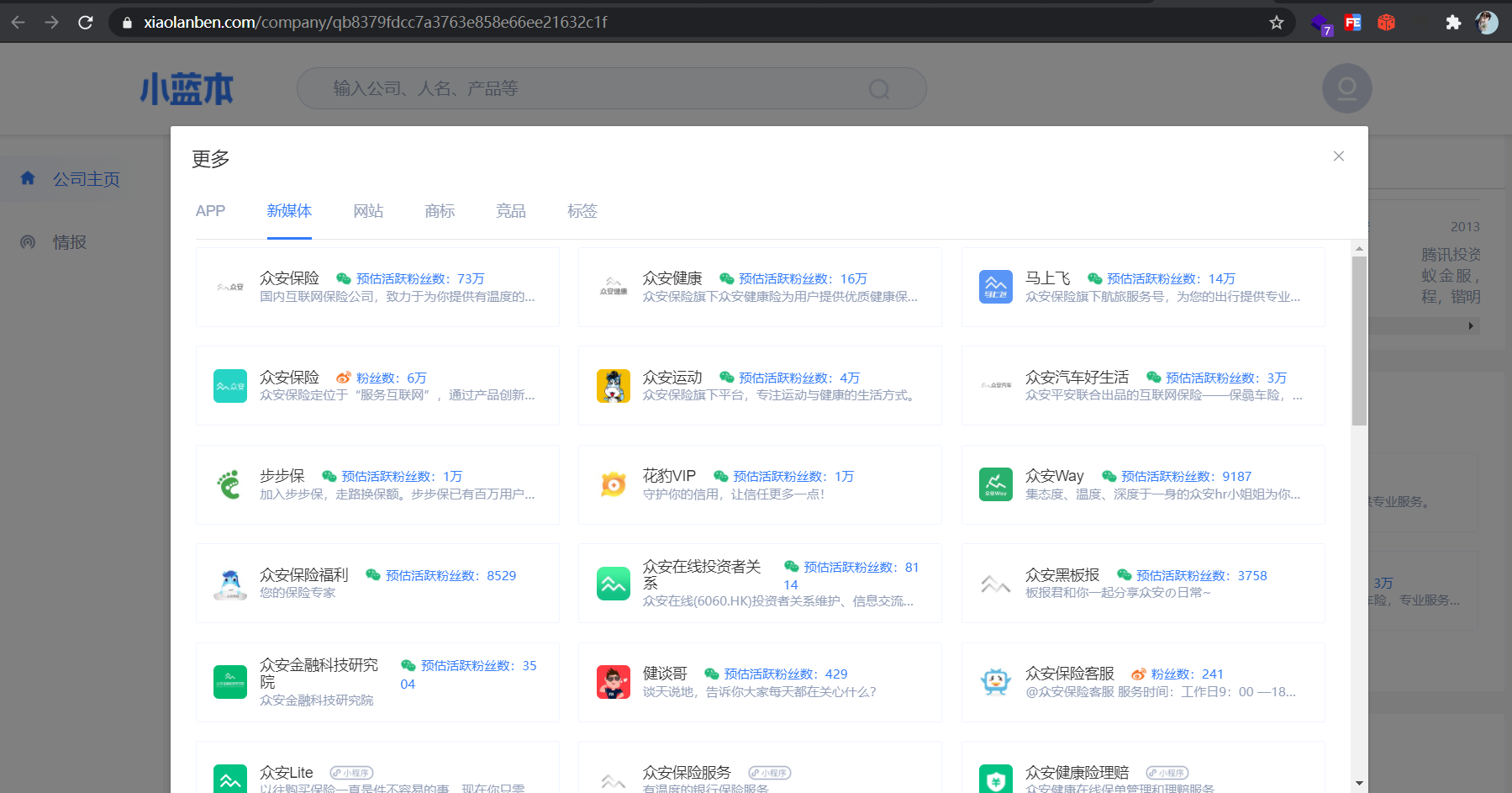
Task: Open 情报 in the sidebar
Action: click(x=70, y=242)
